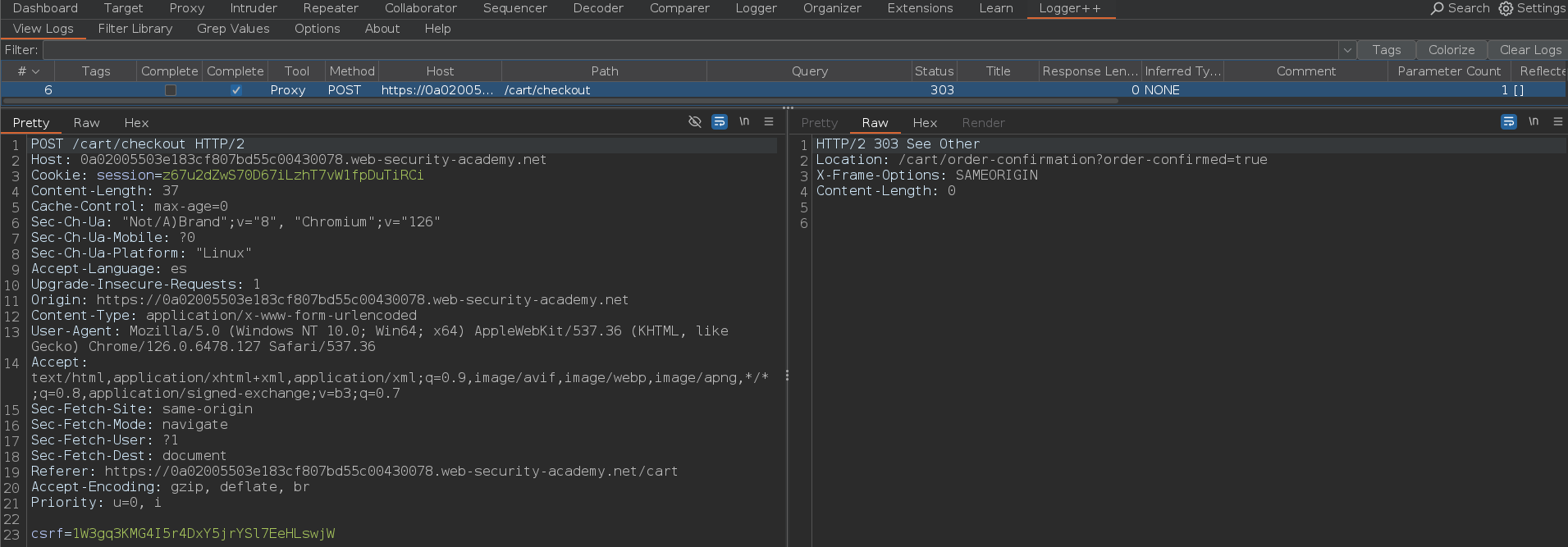Sort by Parameter Count column header
The width and height of the screenshot is (1568, 547).
(x=1449, y=71)
